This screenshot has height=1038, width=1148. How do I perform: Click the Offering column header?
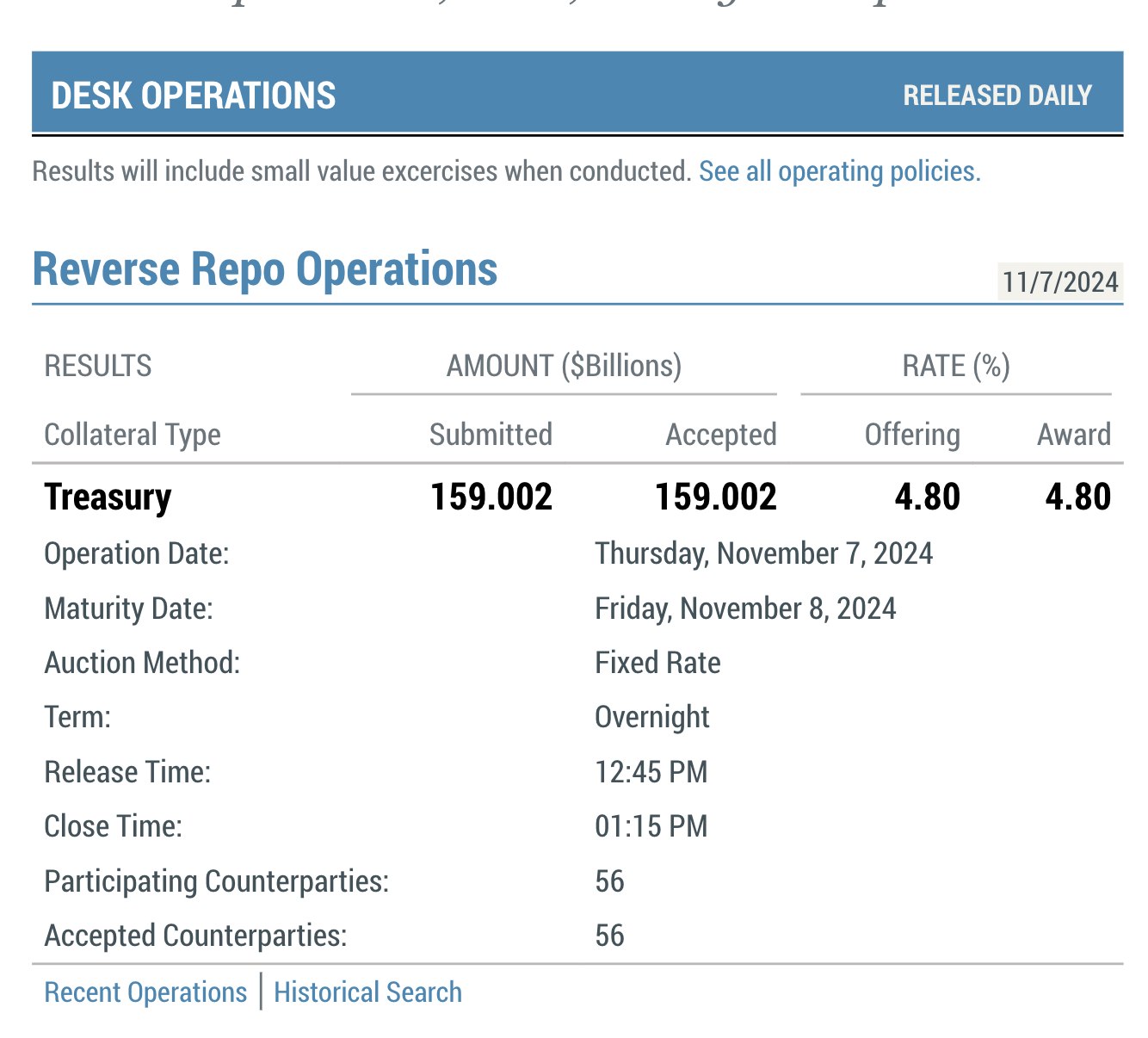tap(911, 435)
